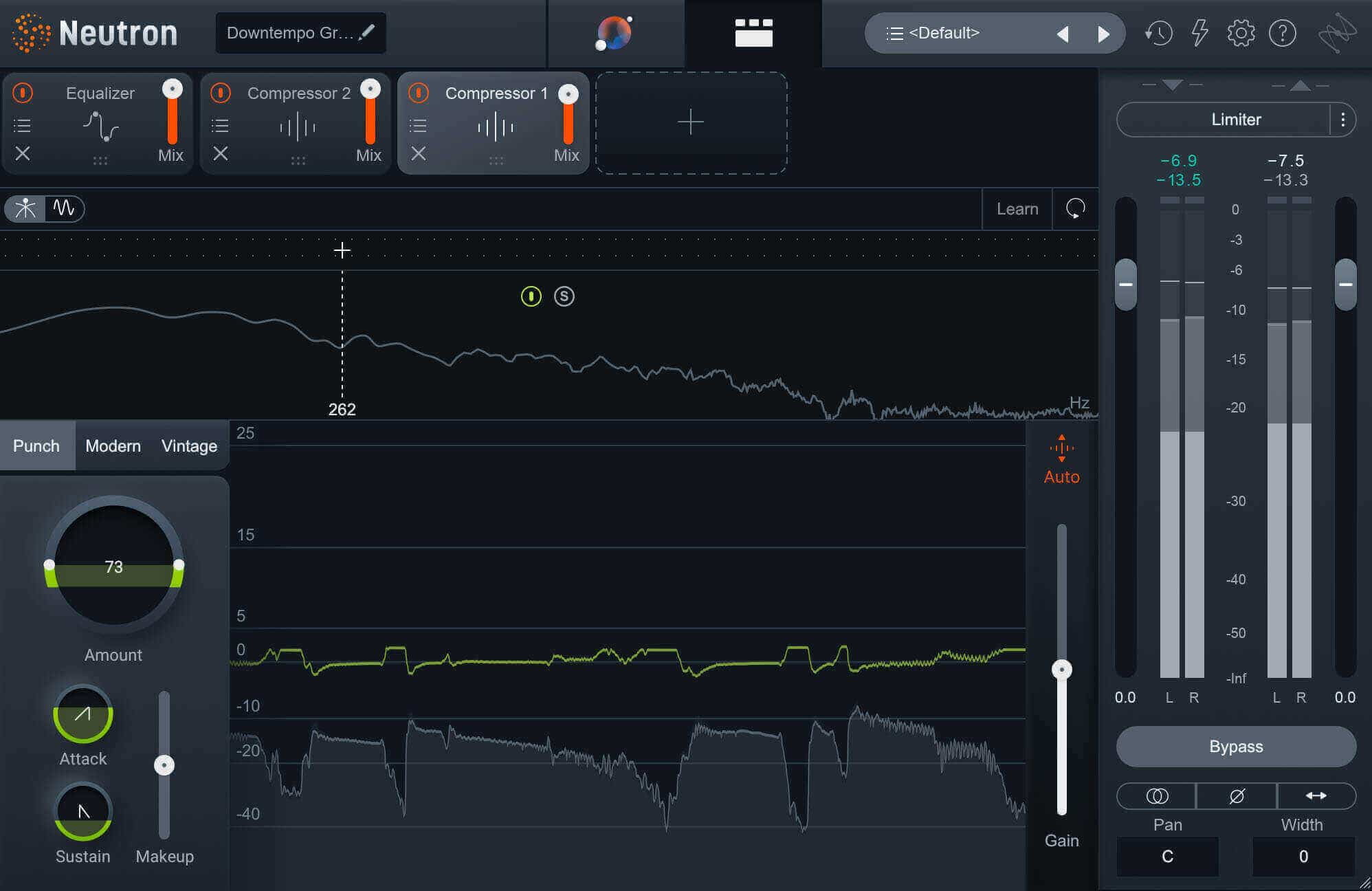Toggle the Equalizer module power button
This screenshot has width=1372, height=891.
coord(23,93)
